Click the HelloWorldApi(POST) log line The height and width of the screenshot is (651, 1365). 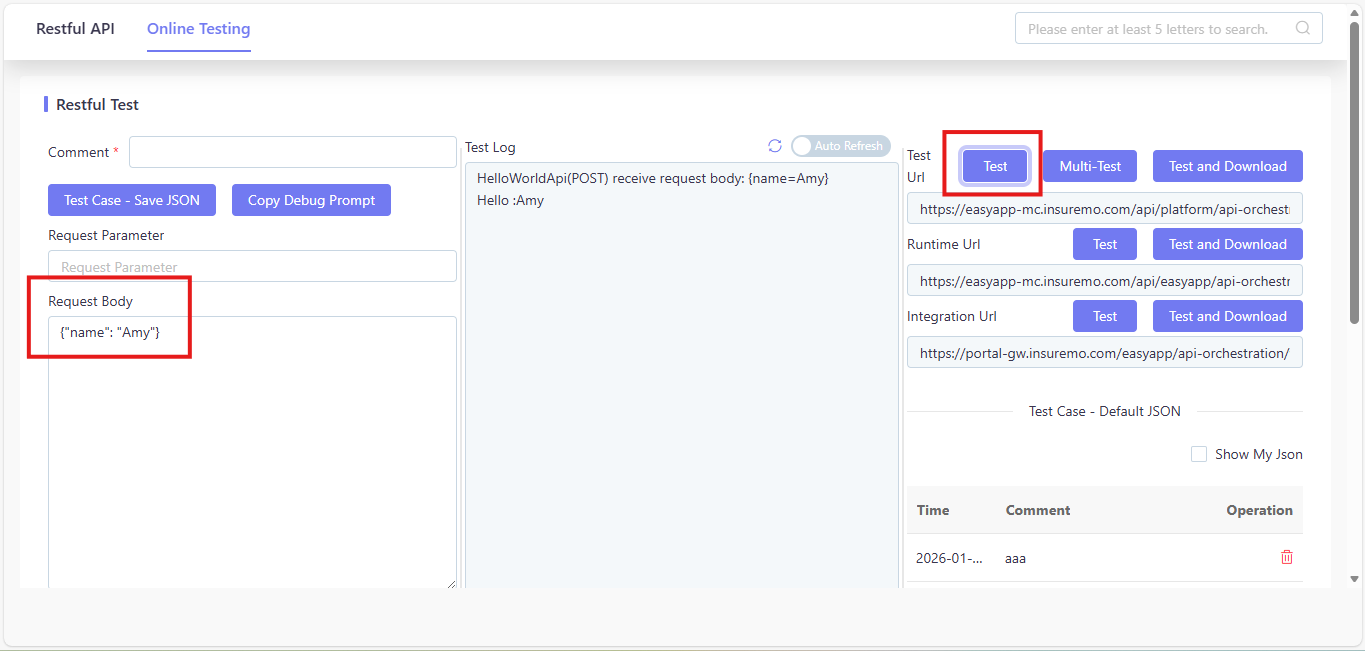653,178
